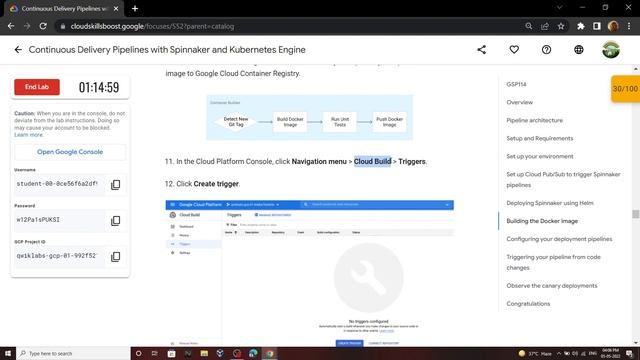Click the Username field value

point(59,184)
